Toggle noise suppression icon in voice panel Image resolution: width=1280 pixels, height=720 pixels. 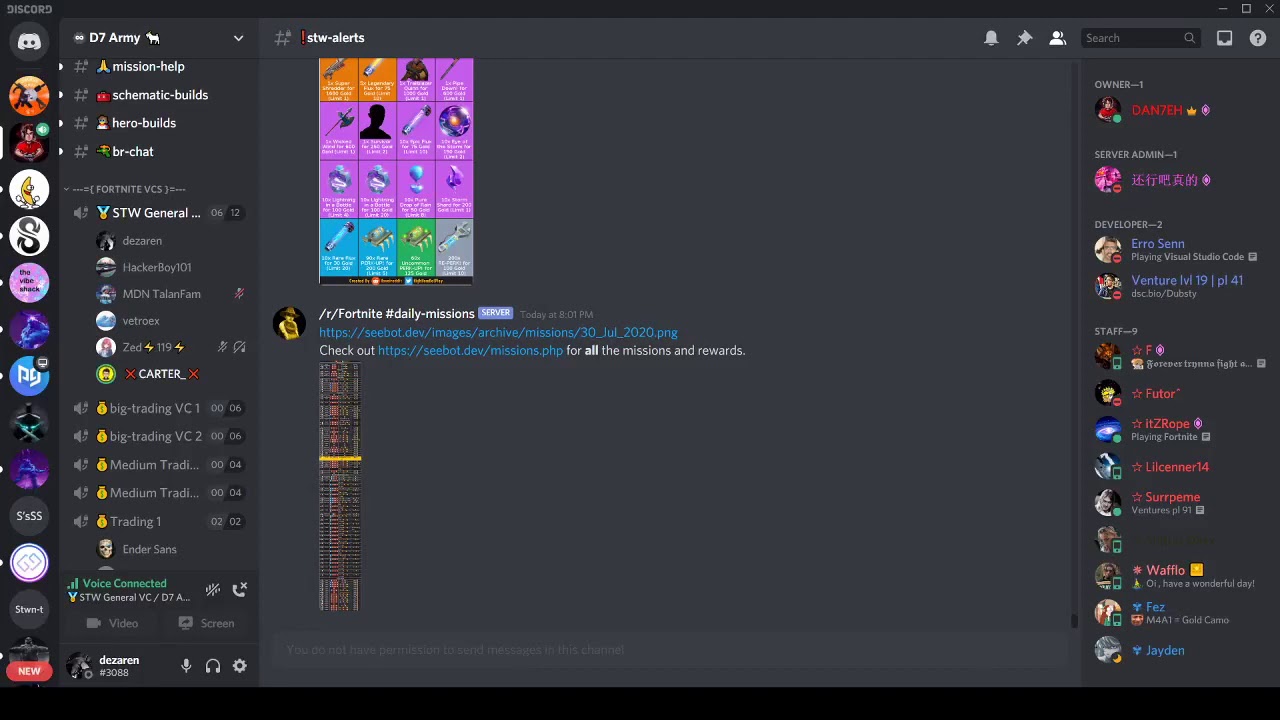coord(212,590)
